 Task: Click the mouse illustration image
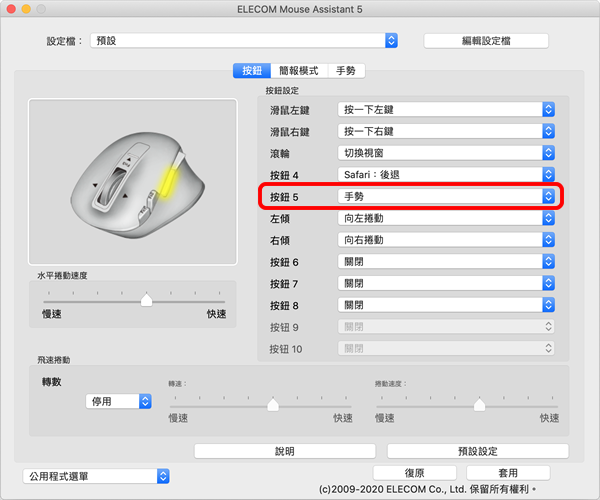click(133, 182)
